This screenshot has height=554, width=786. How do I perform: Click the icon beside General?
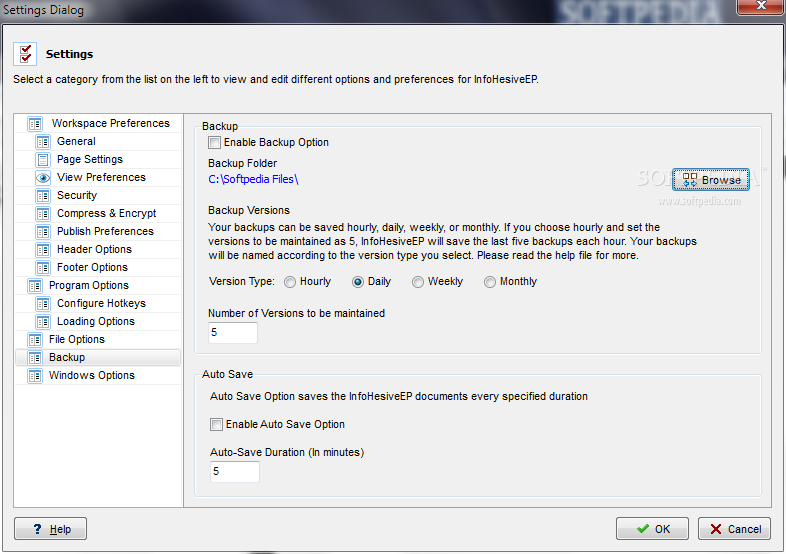point(43,141)
